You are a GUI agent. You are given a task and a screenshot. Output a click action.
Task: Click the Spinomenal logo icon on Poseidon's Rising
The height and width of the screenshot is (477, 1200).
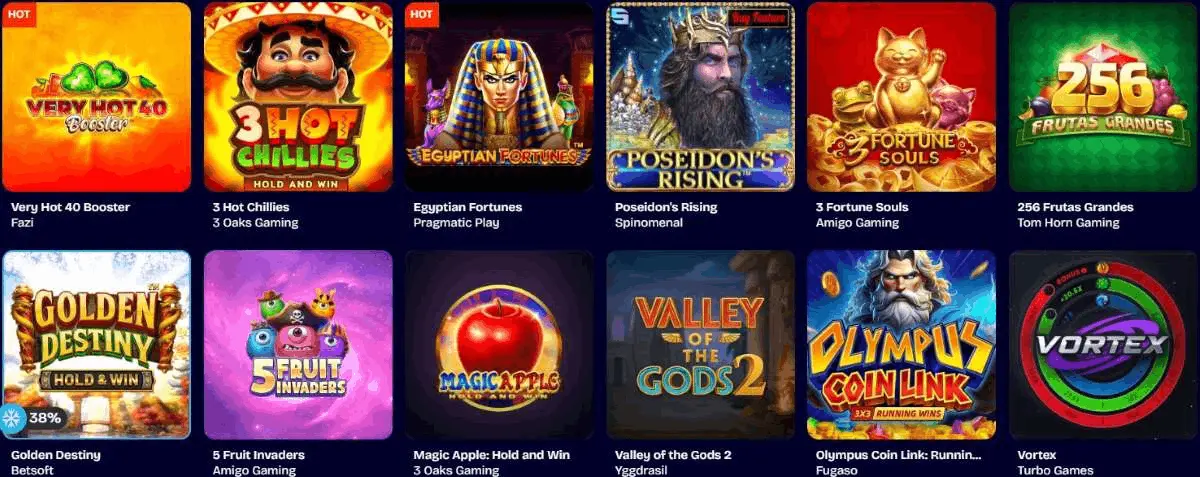click(x=620, y=16)
